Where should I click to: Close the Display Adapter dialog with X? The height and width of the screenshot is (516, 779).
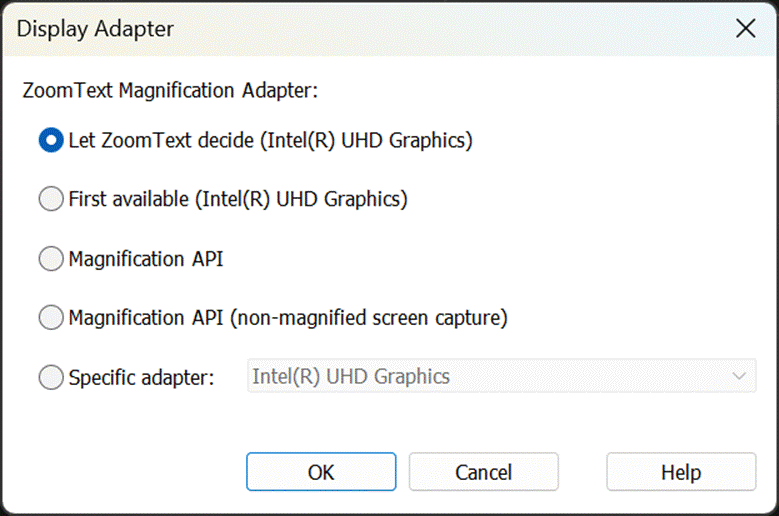tap(745, 29)
